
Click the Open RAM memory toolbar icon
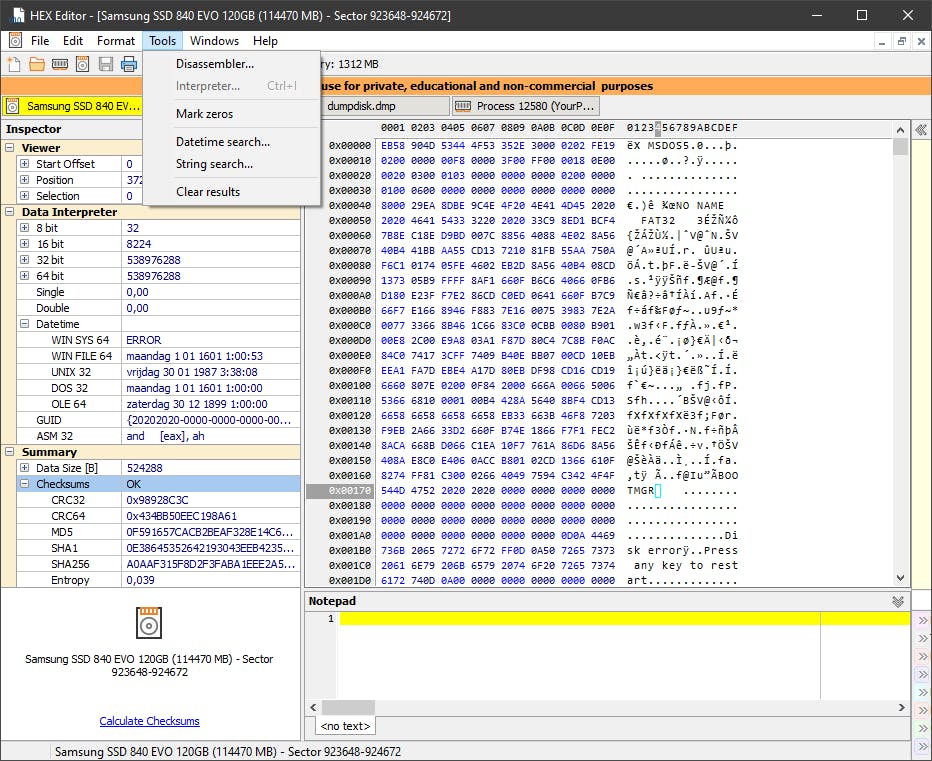(60, 65)
